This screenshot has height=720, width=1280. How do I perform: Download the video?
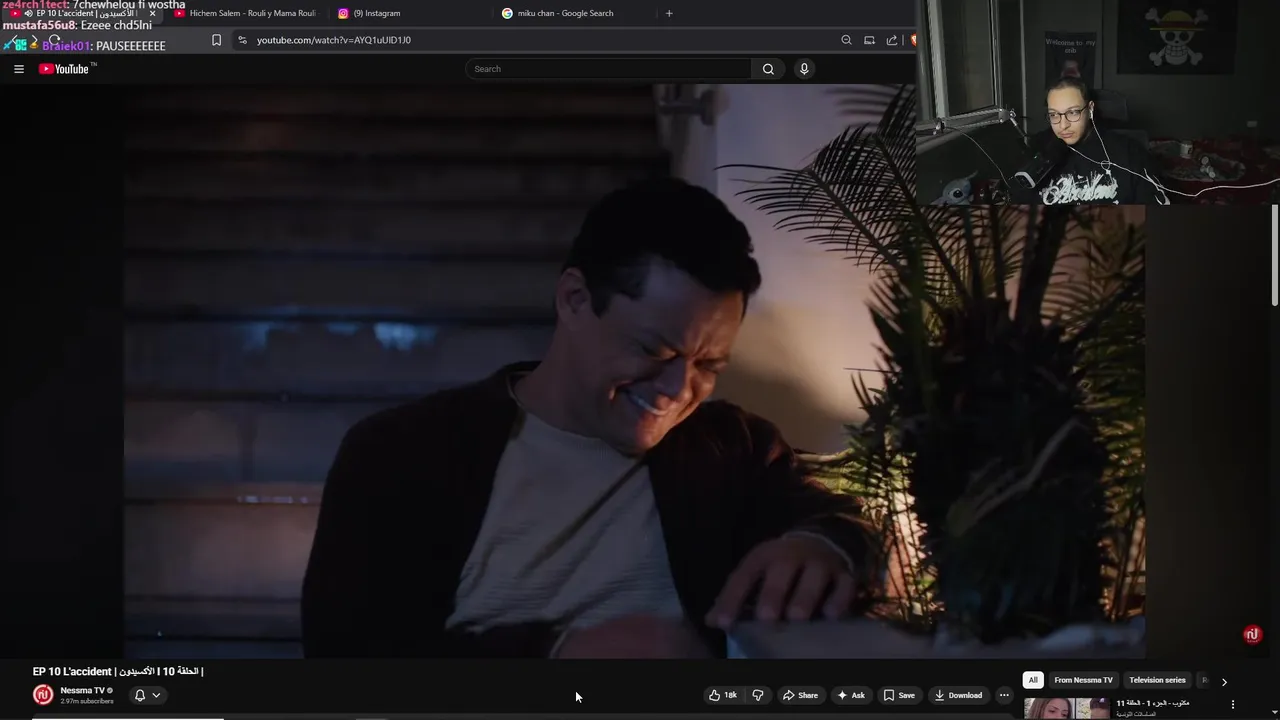coord(958,695)
